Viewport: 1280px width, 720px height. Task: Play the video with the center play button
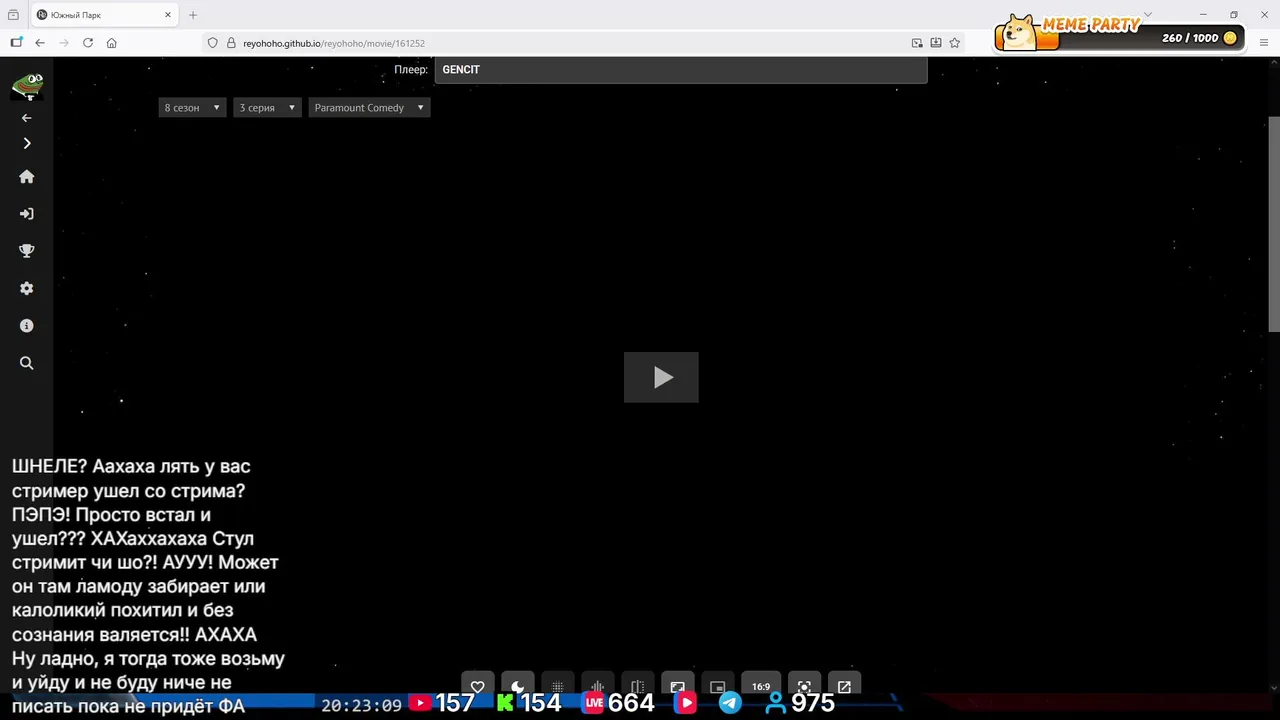click(x=661, y=377)
